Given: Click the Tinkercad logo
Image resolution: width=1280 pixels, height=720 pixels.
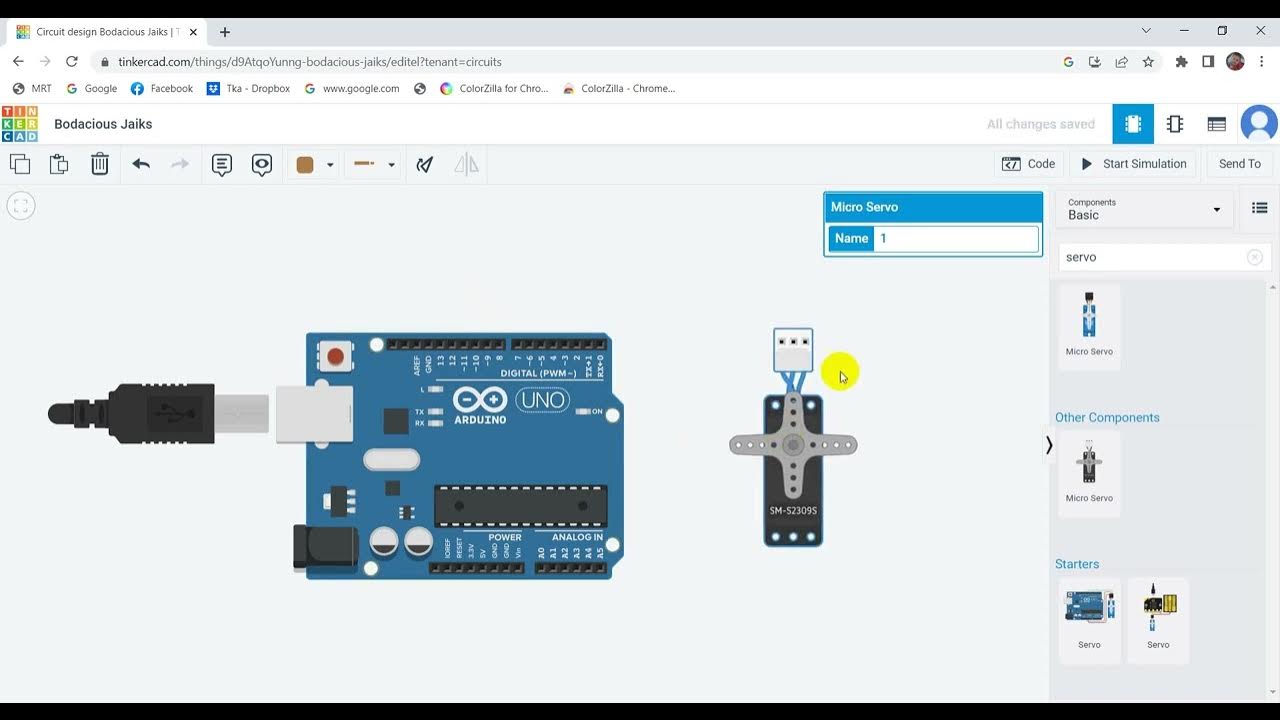Looking at the screenshot, I should [x=19, y=124].
